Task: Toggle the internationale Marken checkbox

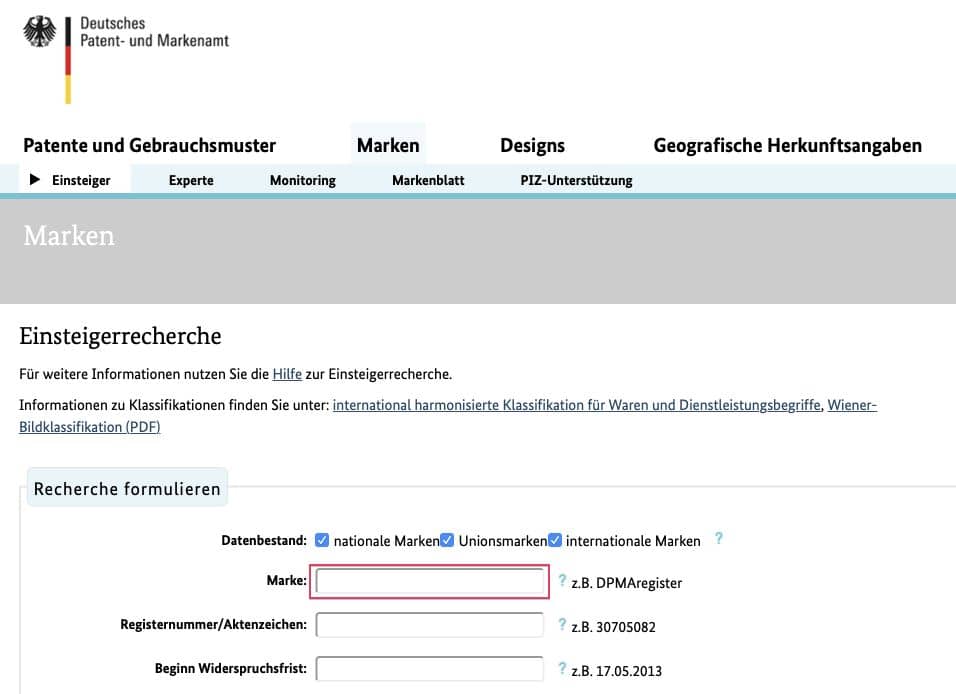Action: coord(554,540)
